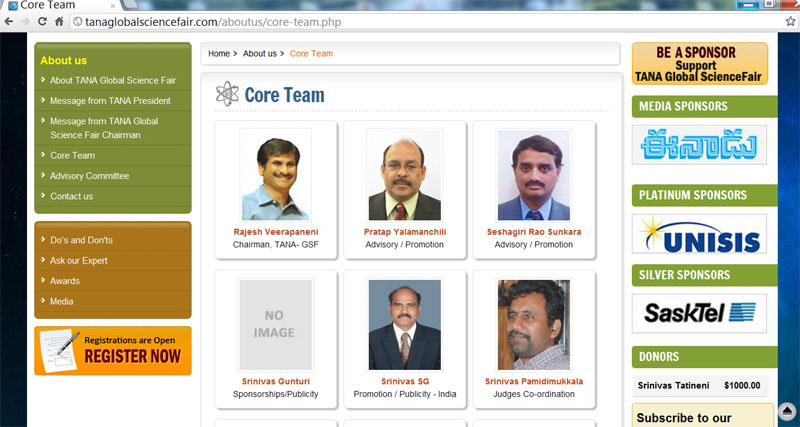Go to Do's and Don'ts page

tap(81, 240)
